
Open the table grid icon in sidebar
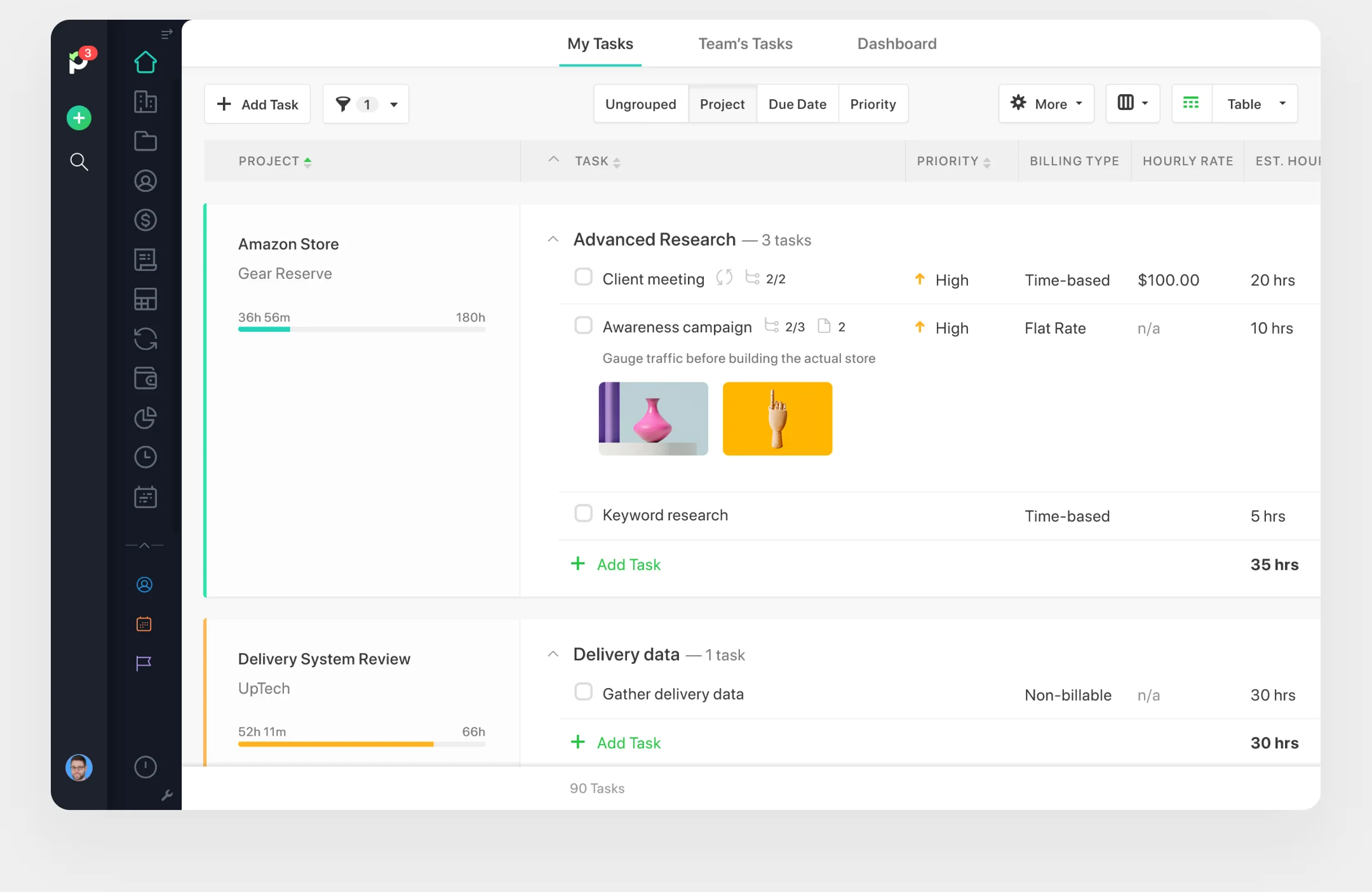click(x=145, y=299)
